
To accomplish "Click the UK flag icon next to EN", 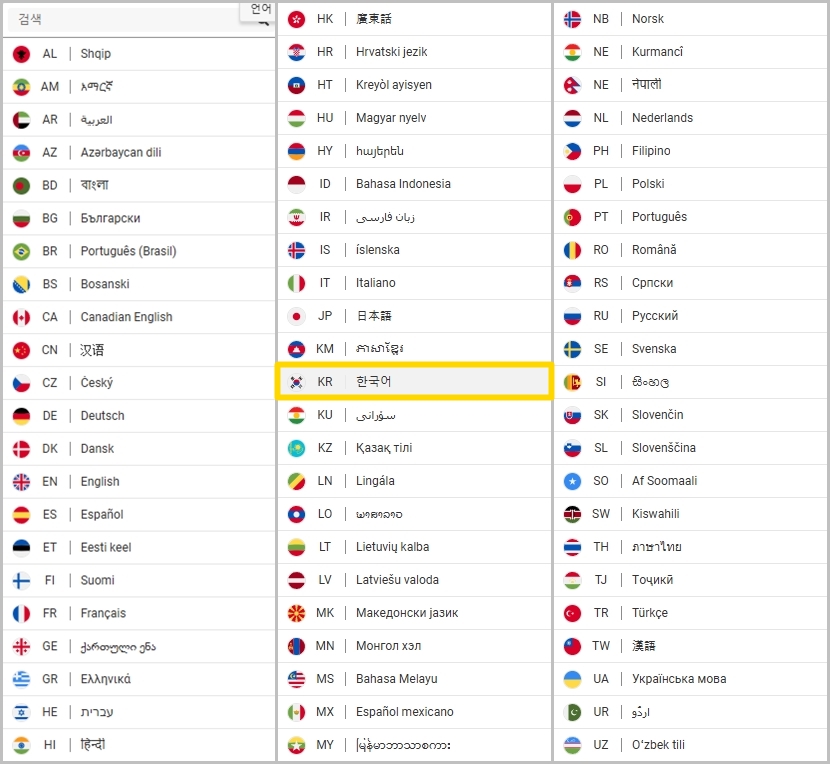I will 21,482.
